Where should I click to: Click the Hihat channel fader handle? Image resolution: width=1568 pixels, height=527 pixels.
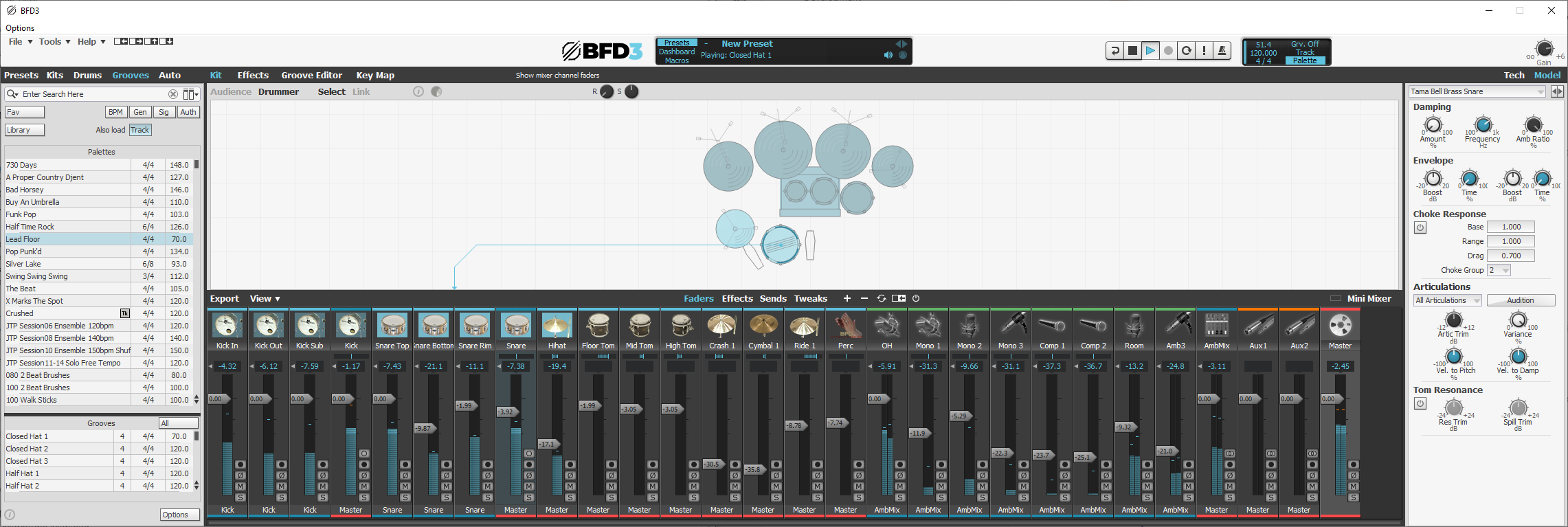click(548, 444)
